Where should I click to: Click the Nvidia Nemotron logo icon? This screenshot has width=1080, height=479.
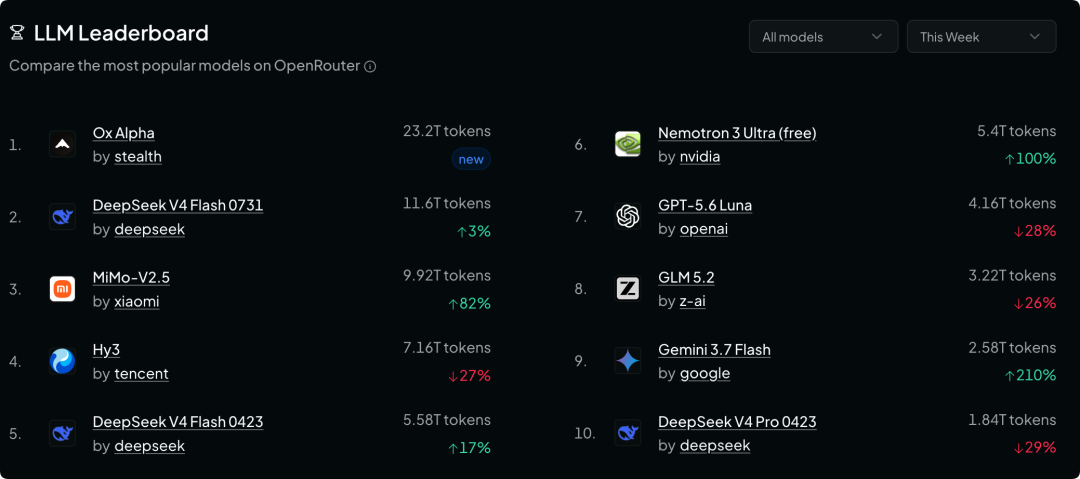[x=627, y=144]
